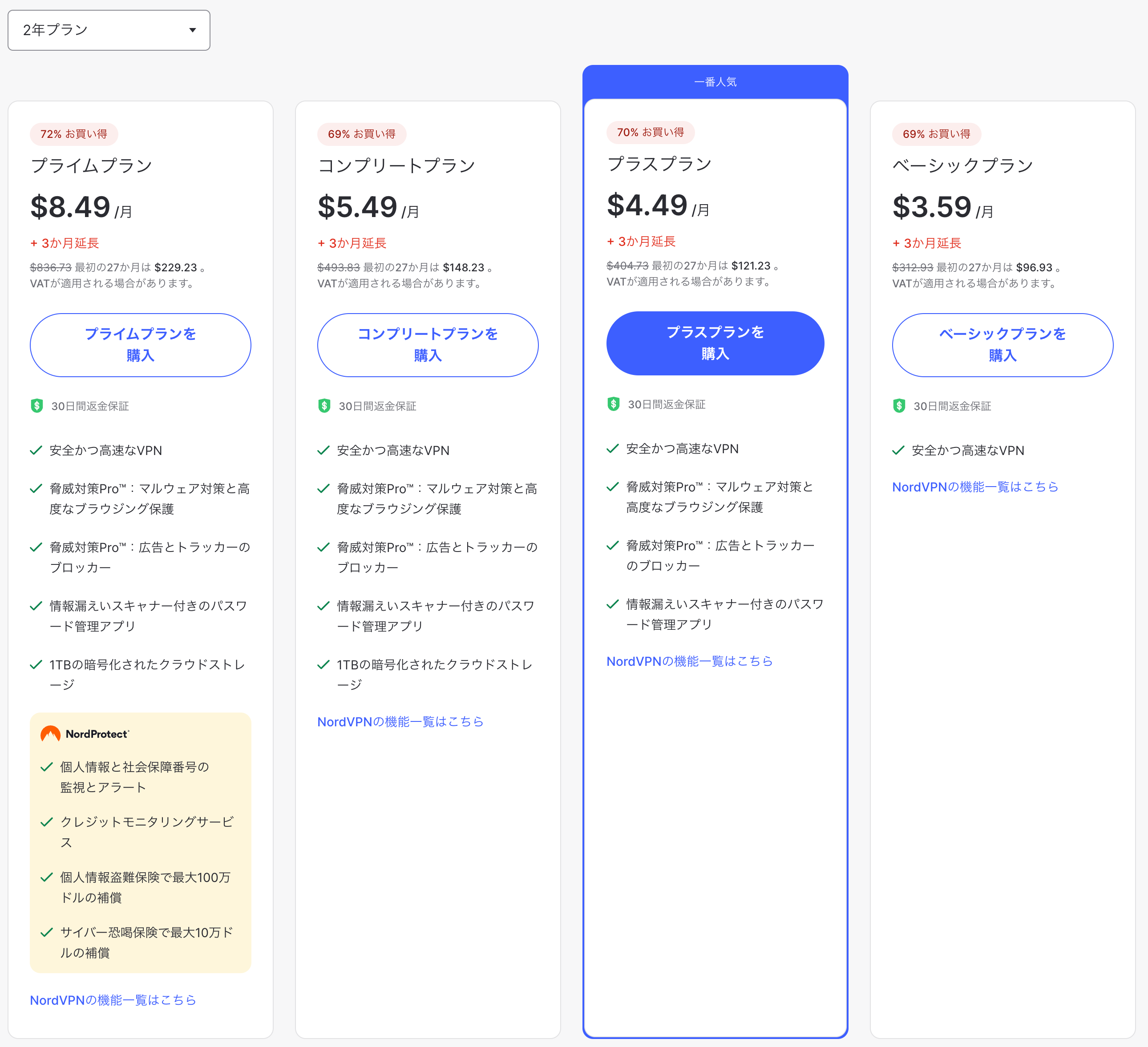The height and width of the screenshot is (1047, 1148).
Task: Click the checkmark beside 安全かつ高速なVPN in プラス card
Action: [x=613, y=449]
